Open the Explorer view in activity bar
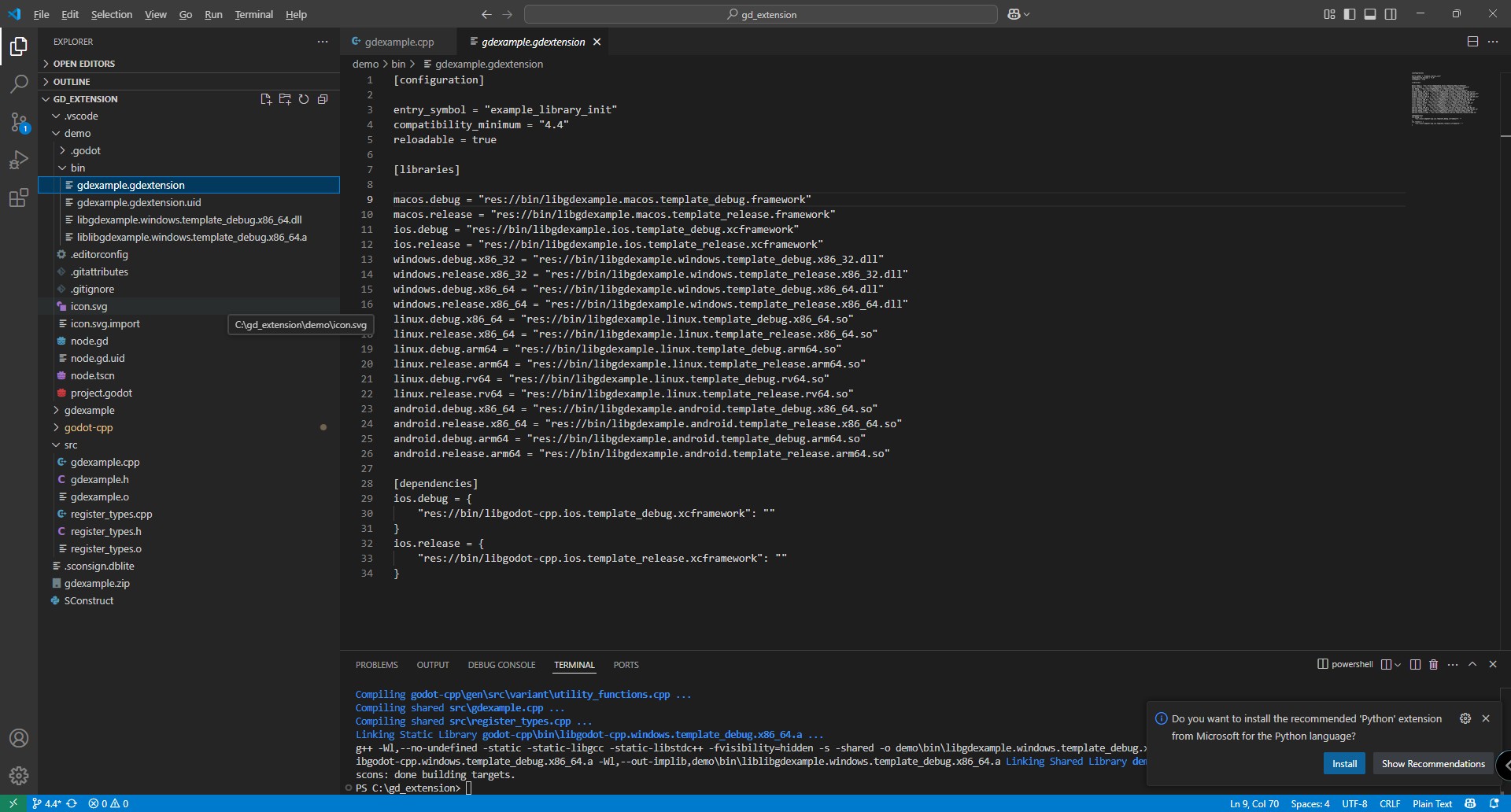Viewport: 1511px width, 812px height. [x=19, y=46]
